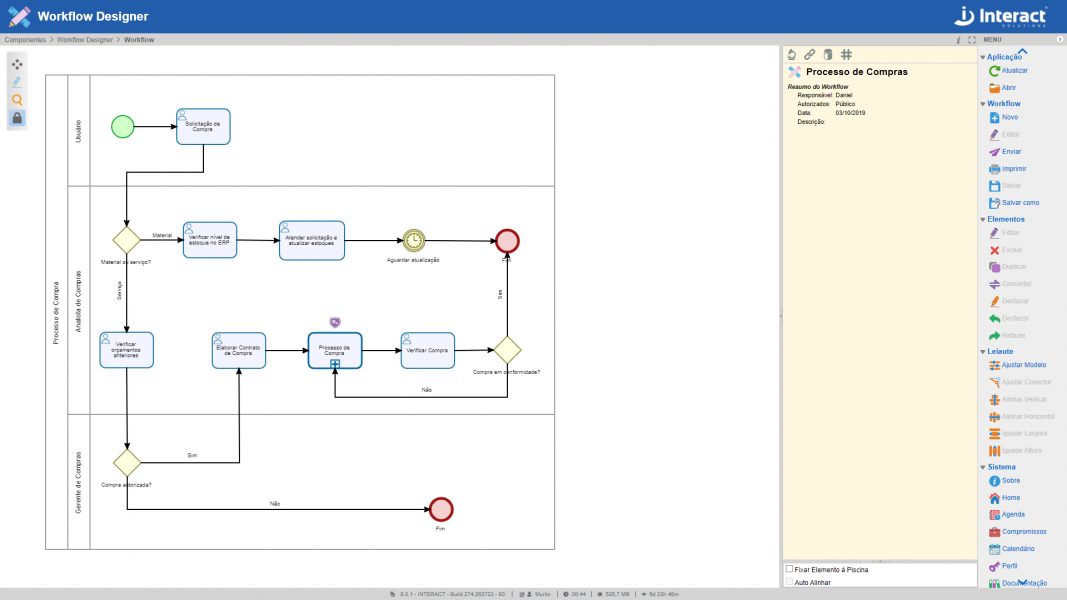Select the pencil edit tool in left toolbar

[x=17, y=82]
